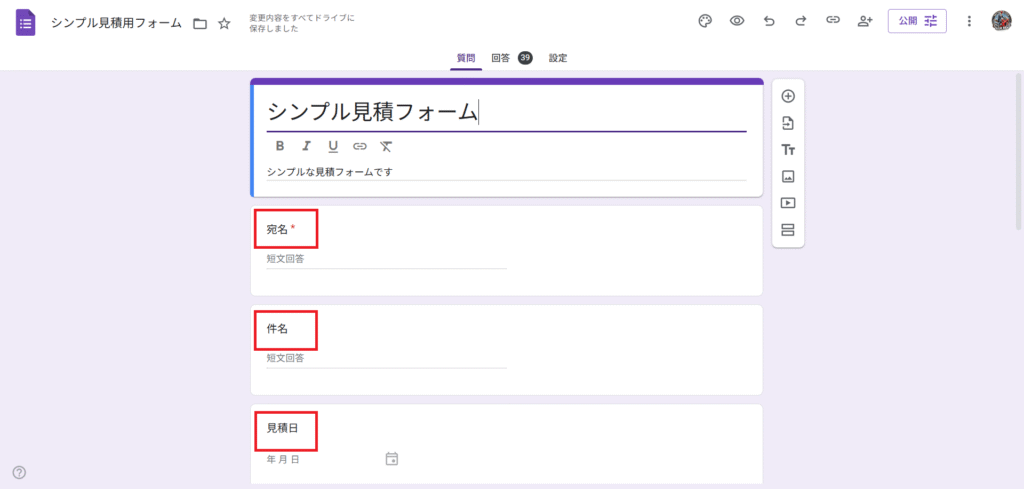Add collaborators with person-plus icon
This screenshot has height=489, width=1024.
(865, 21)
